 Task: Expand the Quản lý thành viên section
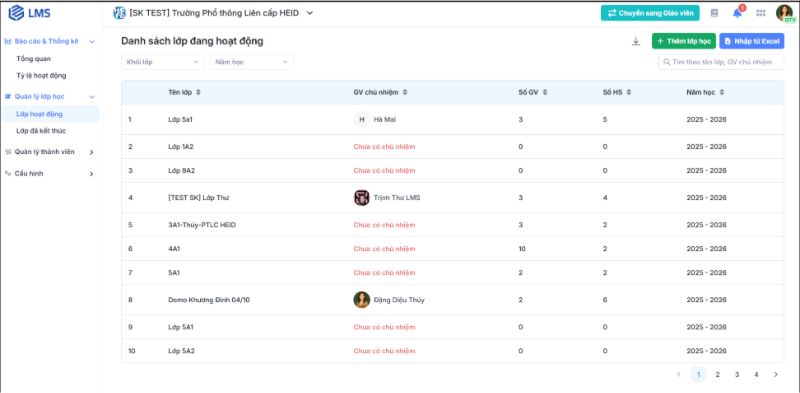(x=92, y=152)
